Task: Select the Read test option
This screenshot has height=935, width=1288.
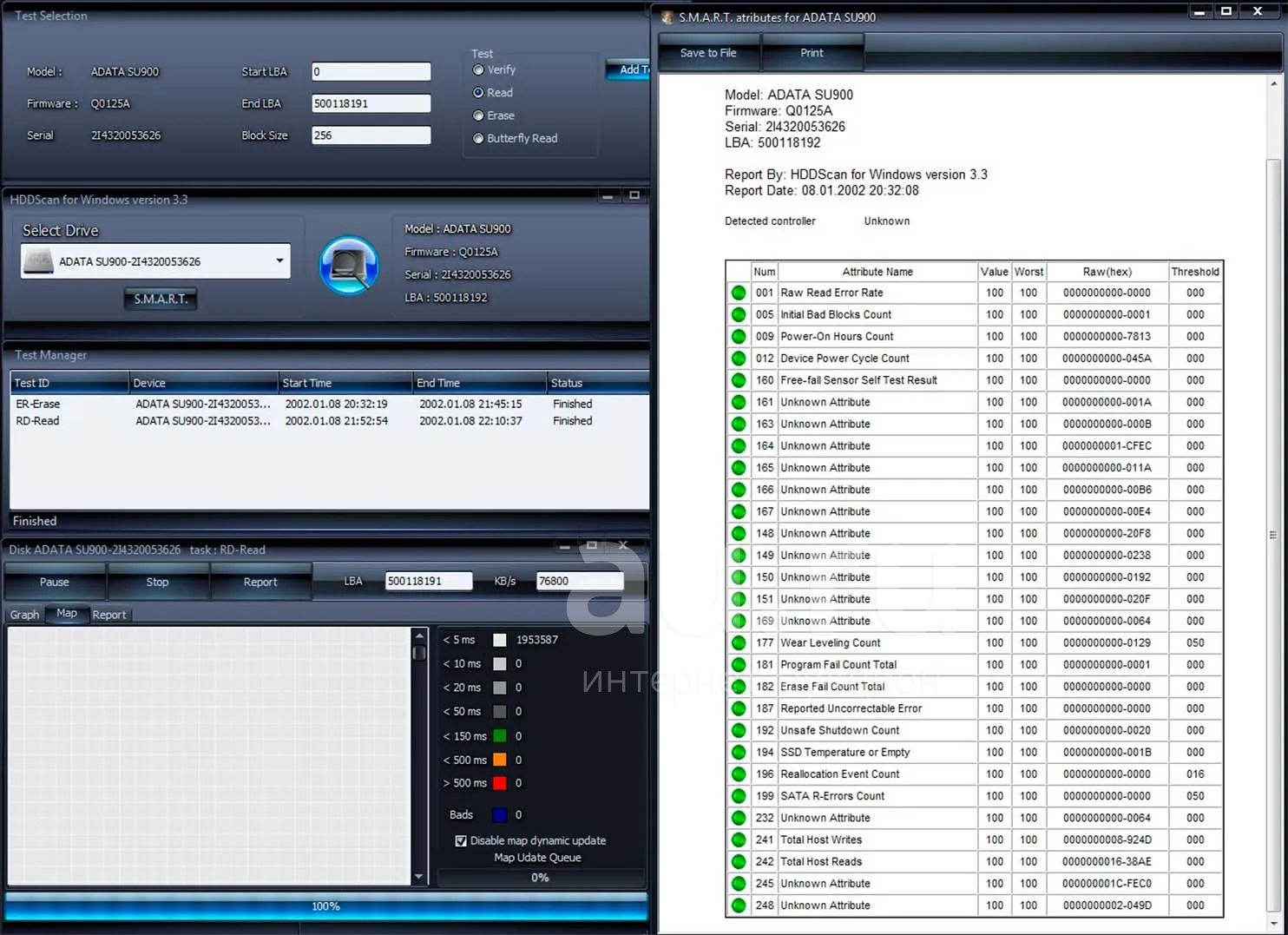Action: pos(478,92)
